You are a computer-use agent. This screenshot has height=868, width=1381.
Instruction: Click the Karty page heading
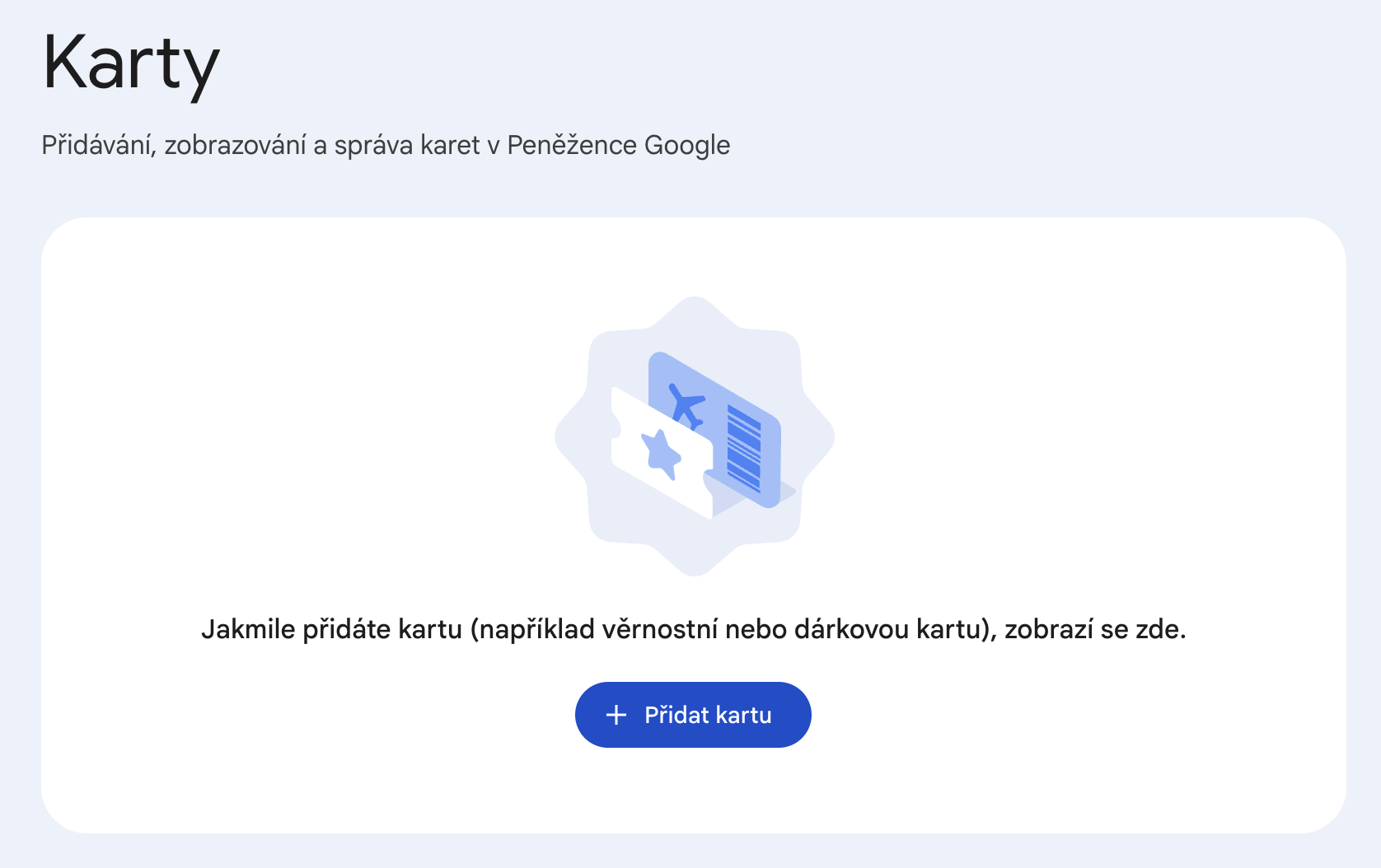point(131,64)
